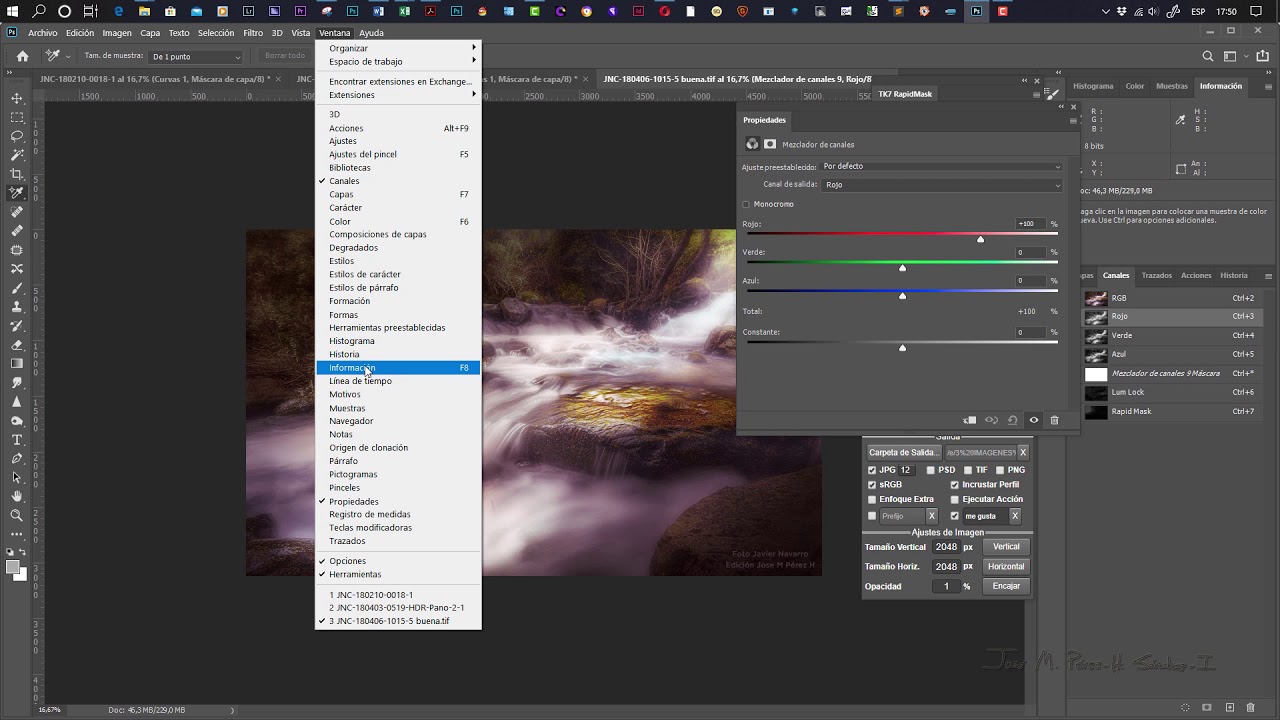Open the Tam. de muestra dropdown
This screenshot has height=720, width=1280.
(196, 56)
